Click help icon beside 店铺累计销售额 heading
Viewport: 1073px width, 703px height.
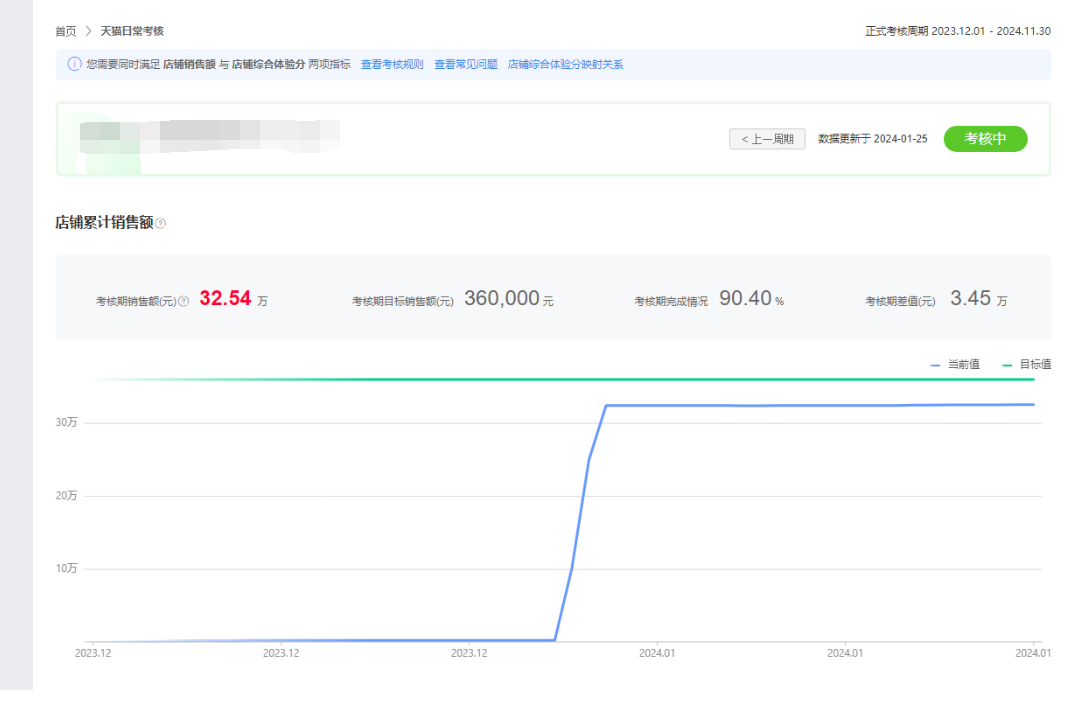[x=161, y=224]
